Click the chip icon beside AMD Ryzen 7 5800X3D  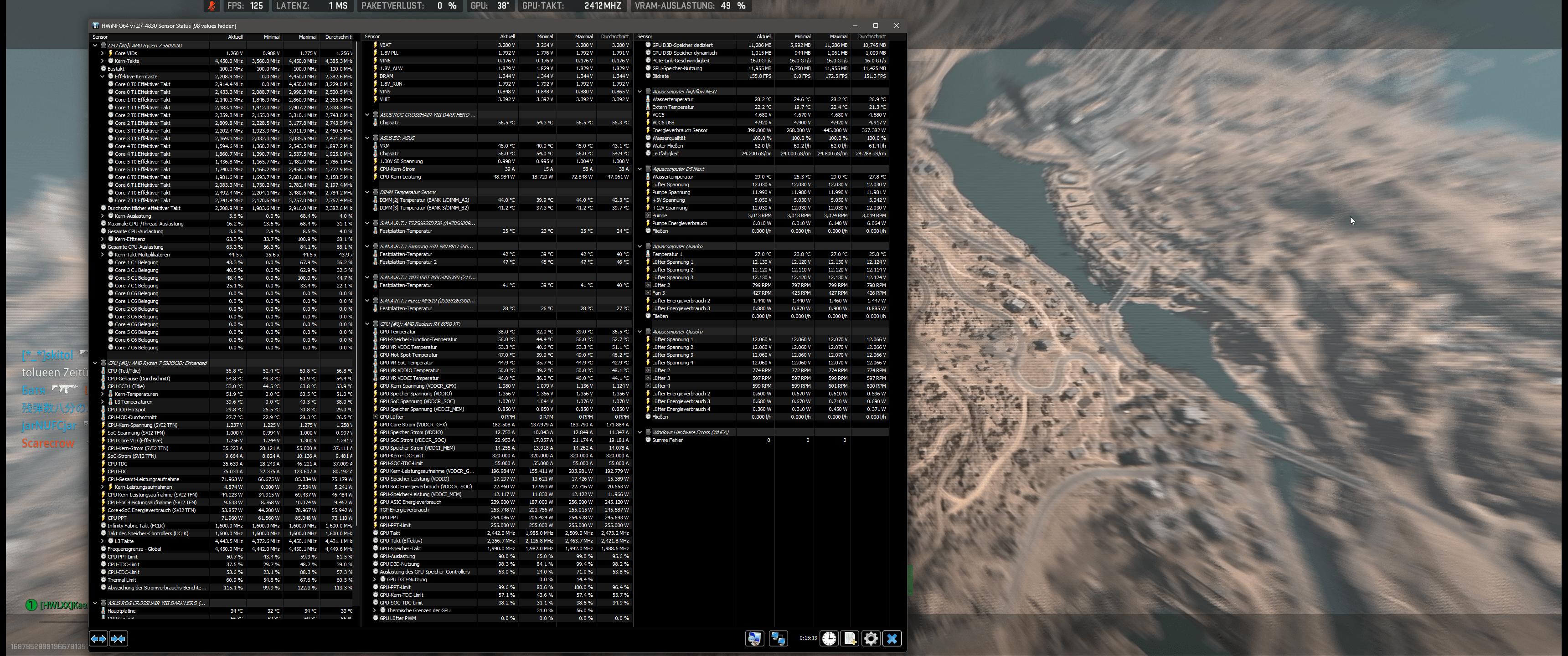103,45
